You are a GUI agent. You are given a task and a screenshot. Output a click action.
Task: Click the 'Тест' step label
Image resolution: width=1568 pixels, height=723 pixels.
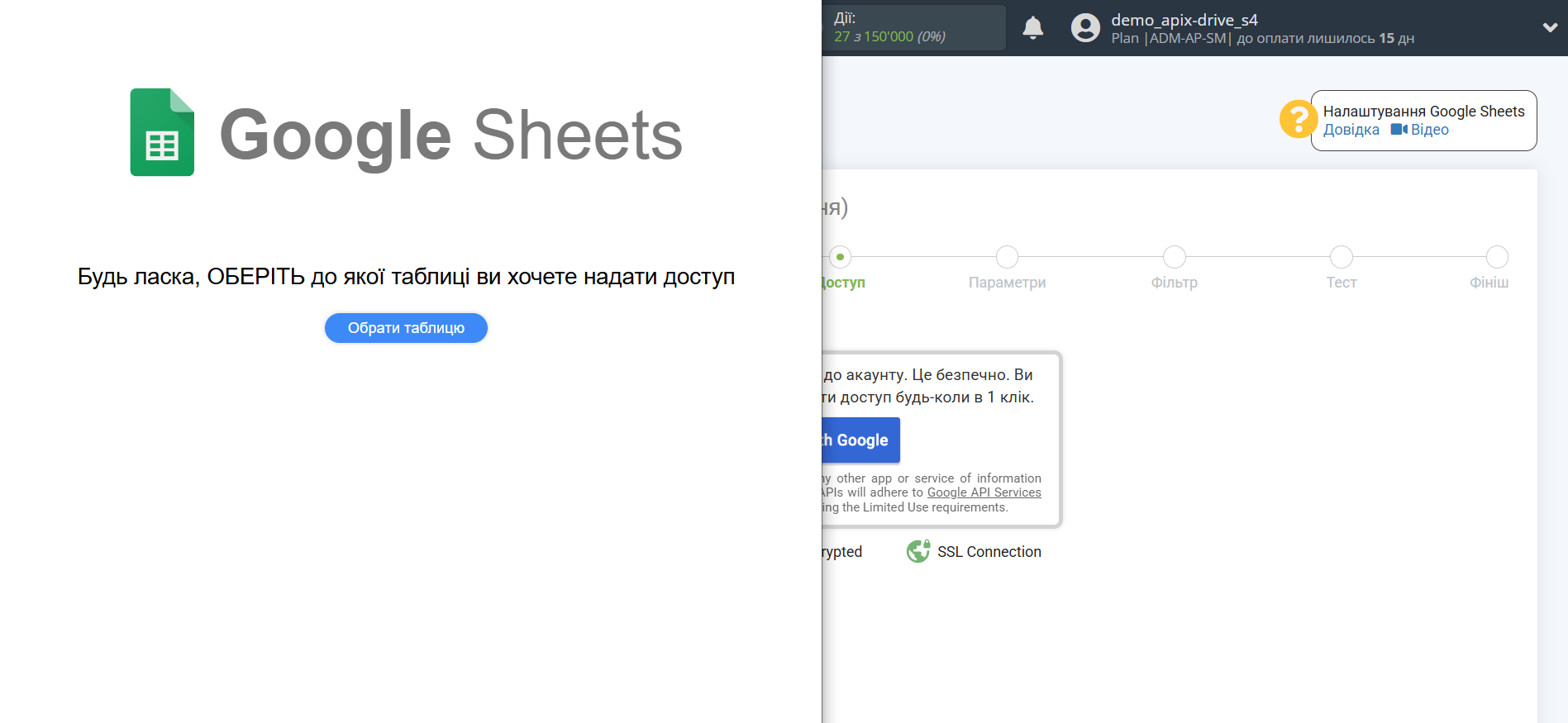click(1342, 283)
